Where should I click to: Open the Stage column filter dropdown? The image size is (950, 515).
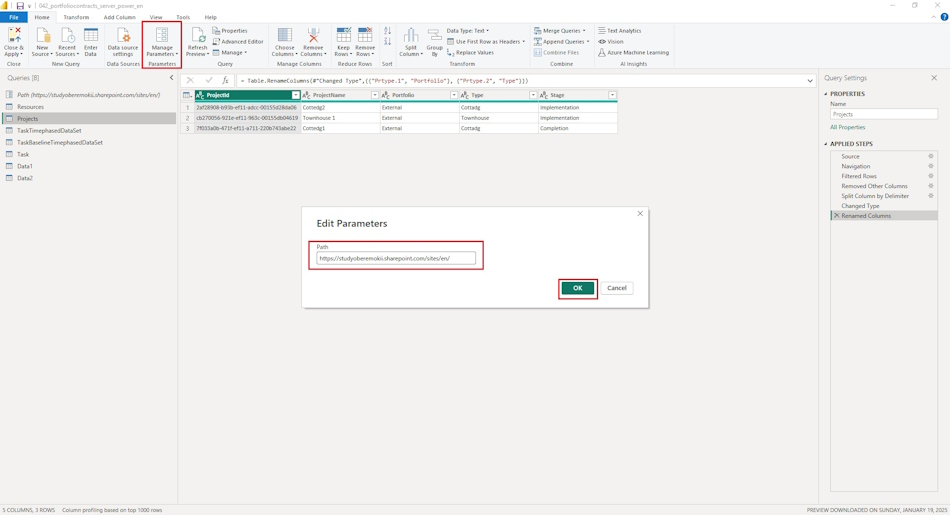(613, 95)
